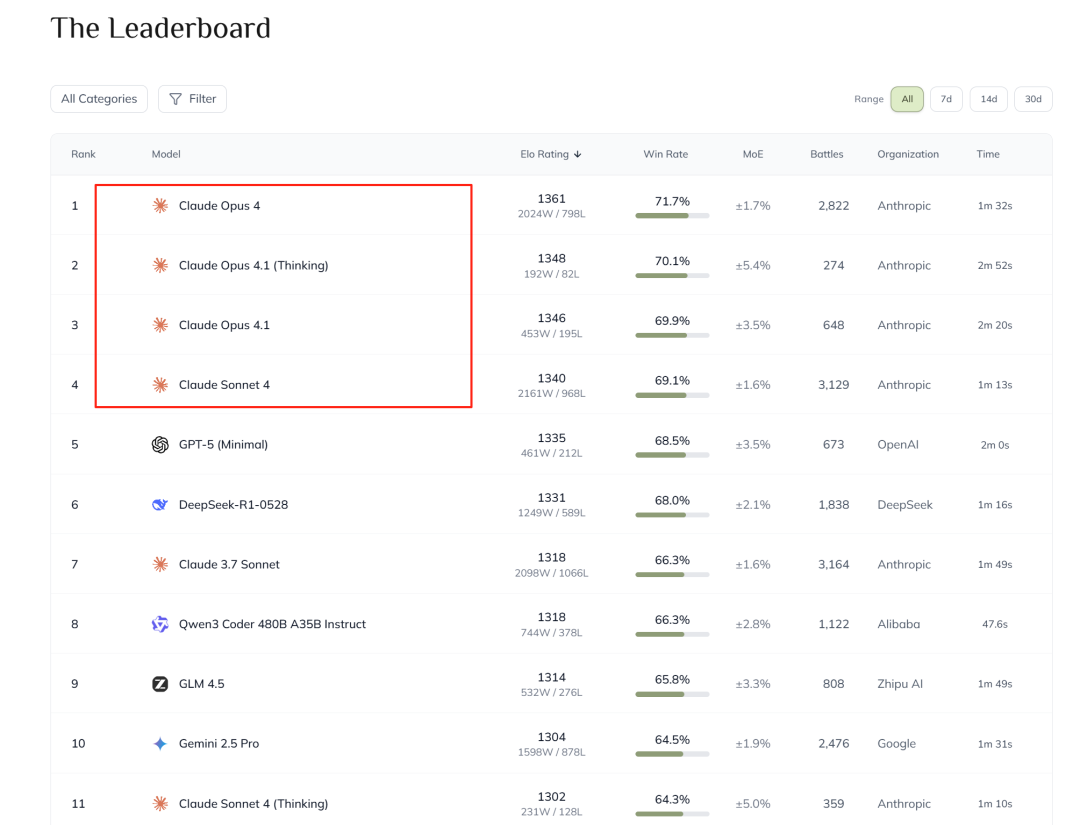Image resolution: width=1080 pixels, height=825 pixels.
Task: Click the 2161W / 968L record
Action: 552,394
